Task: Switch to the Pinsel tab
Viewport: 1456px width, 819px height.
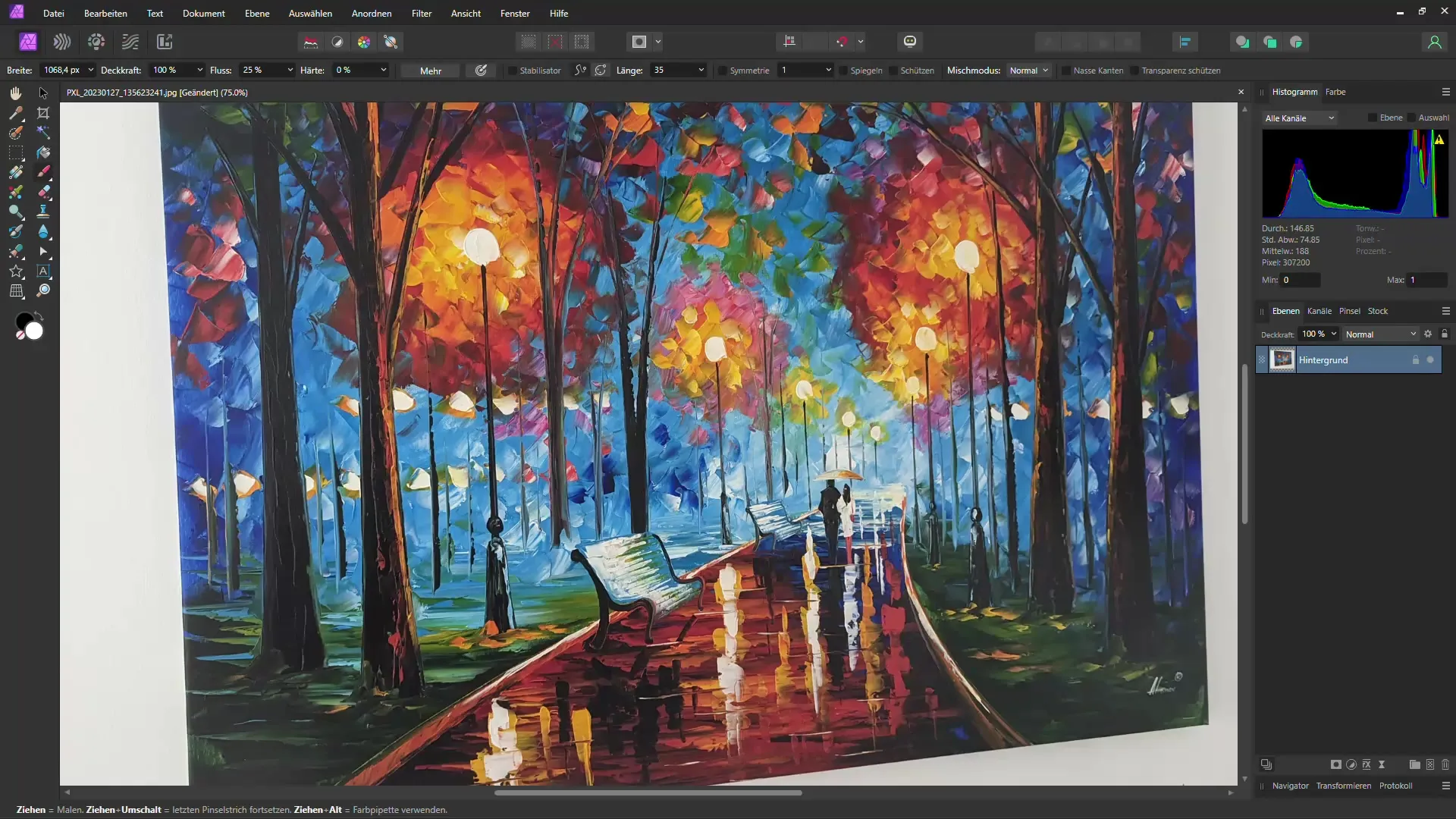Action: (1350, 311)
